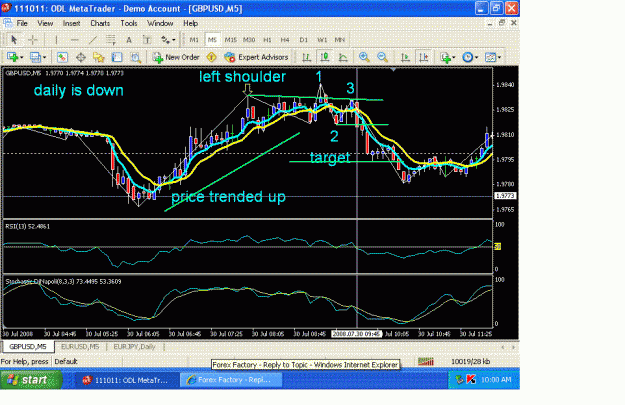625x405 pixels.
Task: Draw a vertical line tool
Action: [x=56, y=40]
